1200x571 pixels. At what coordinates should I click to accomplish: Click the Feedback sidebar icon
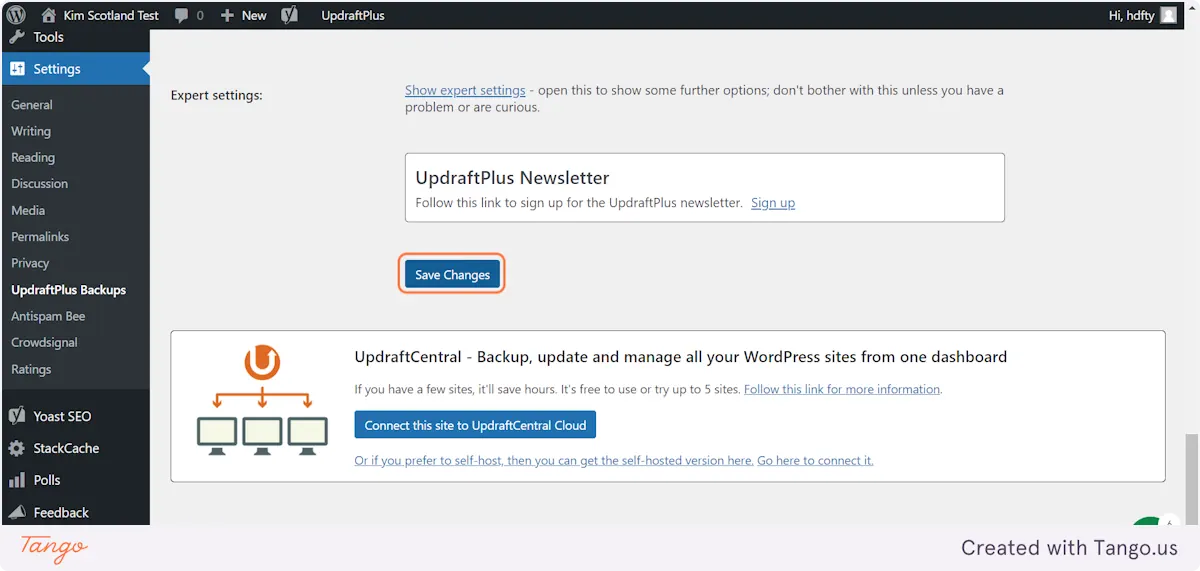tap(17, 512)
